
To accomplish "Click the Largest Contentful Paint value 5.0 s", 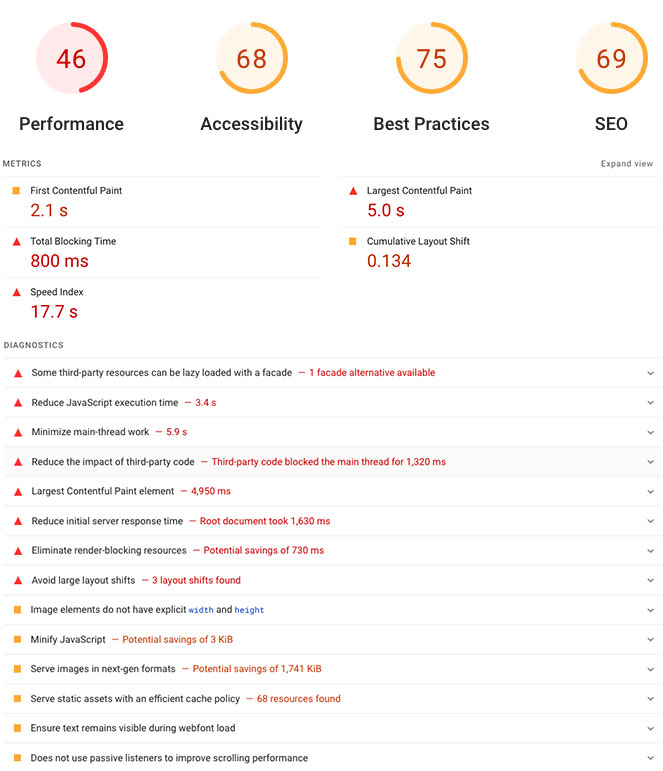I will (x=386, y=210).
